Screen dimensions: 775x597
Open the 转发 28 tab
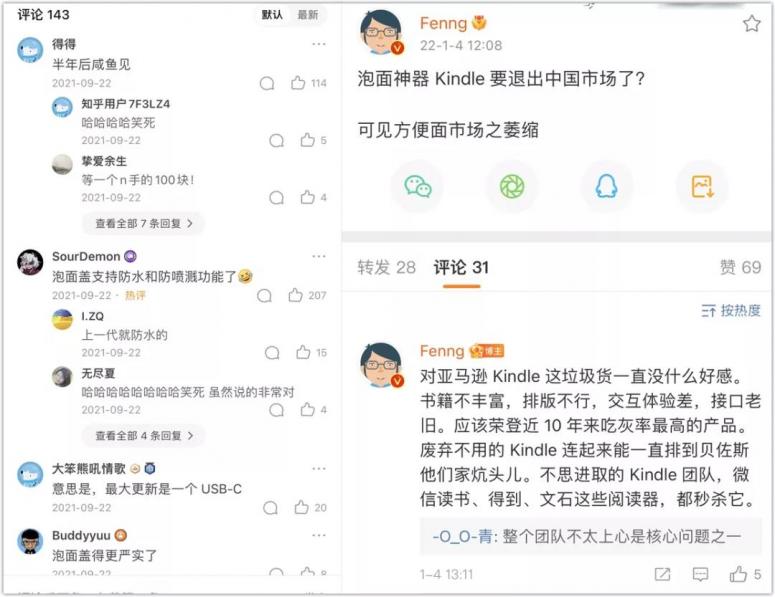[387, 267]
